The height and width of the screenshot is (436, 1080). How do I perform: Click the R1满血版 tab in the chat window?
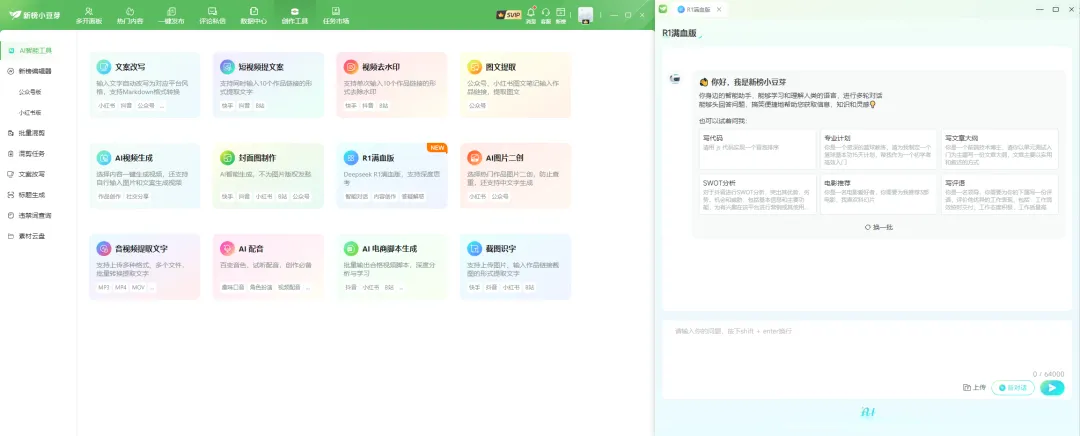click(x=698, y=9)
